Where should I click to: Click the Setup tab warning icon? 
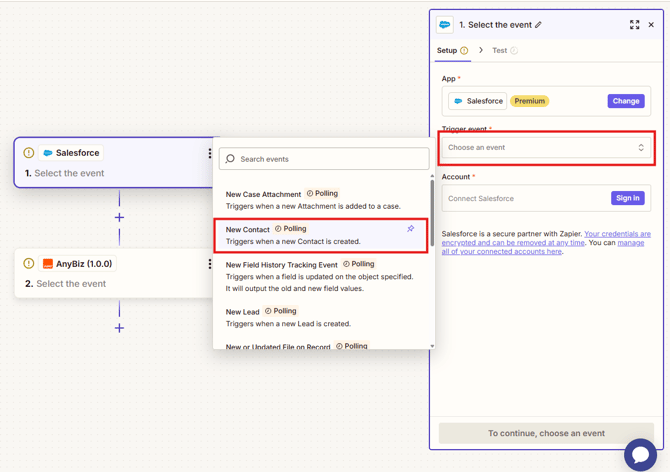click(x=464, y=50)
